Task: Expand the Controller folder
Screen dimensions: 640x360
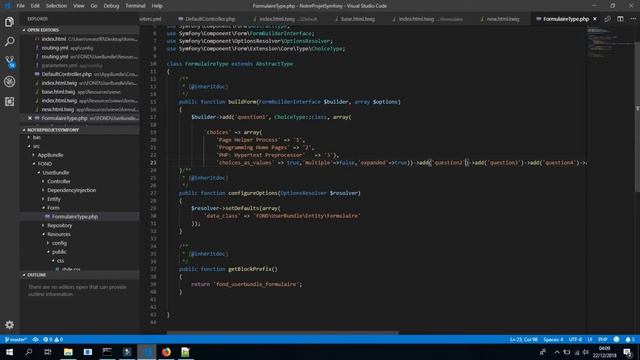Action: 58,181
